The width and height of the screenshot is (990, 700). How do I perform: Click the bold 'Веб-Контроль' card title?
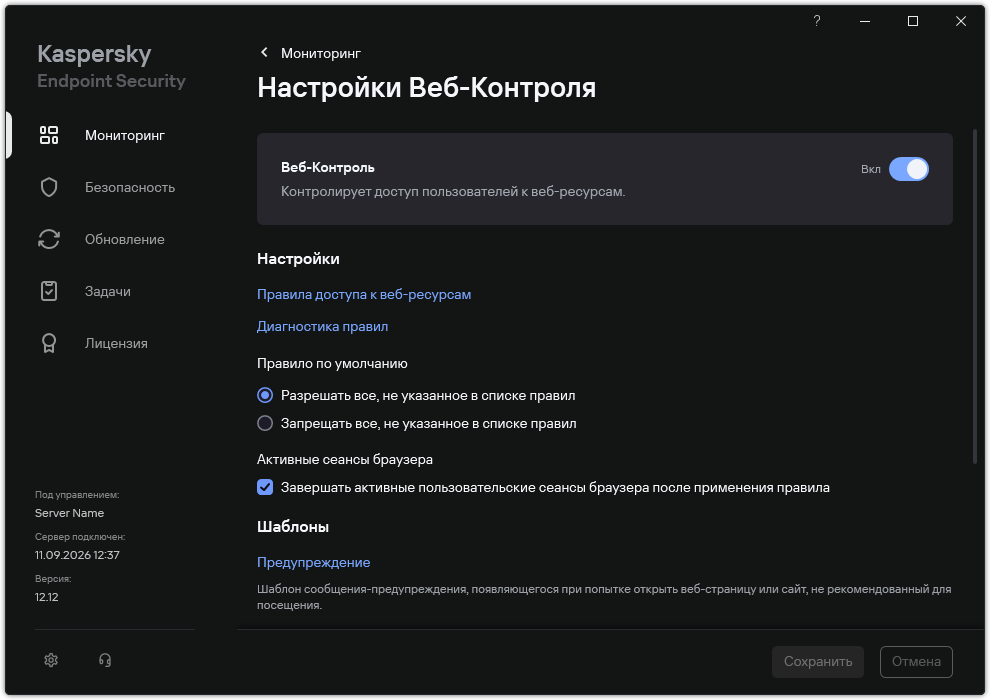328,167
